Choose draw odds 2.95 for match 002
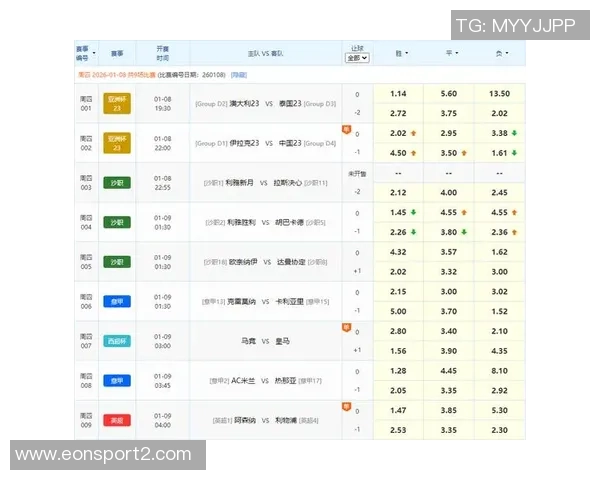600x480 pixels. tap(449, 133)
